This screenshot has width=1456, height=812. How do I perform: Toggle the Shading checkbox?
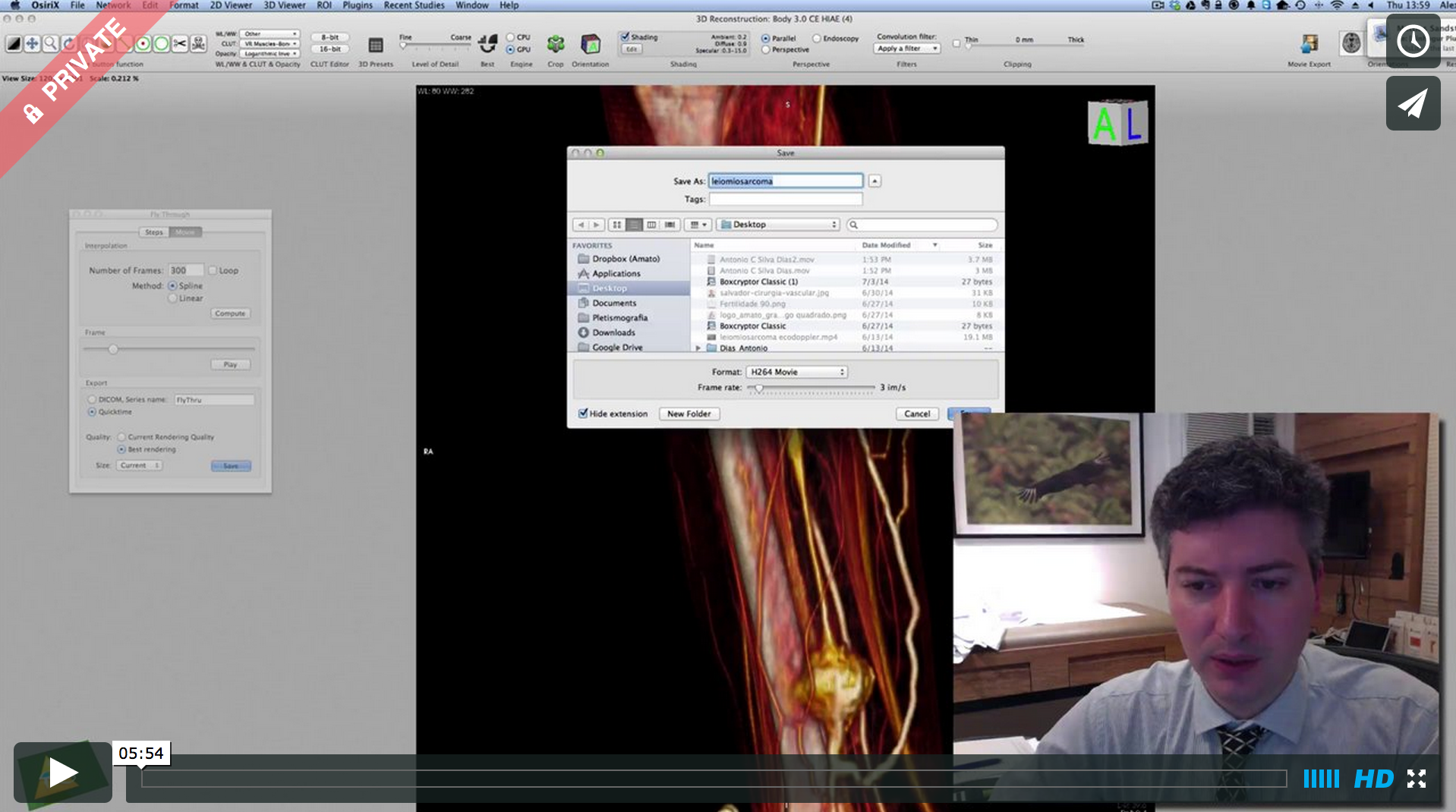(625, 36)
